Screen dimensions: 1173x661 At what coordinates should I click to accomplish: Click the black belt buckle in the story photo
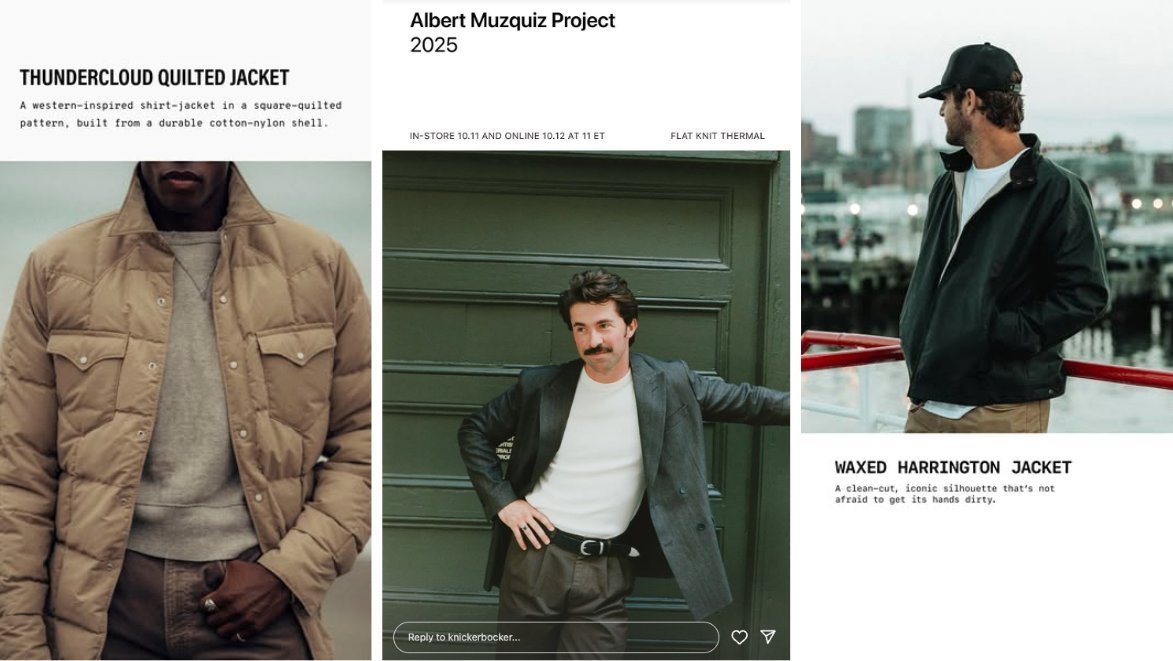[x=593, y=547]
